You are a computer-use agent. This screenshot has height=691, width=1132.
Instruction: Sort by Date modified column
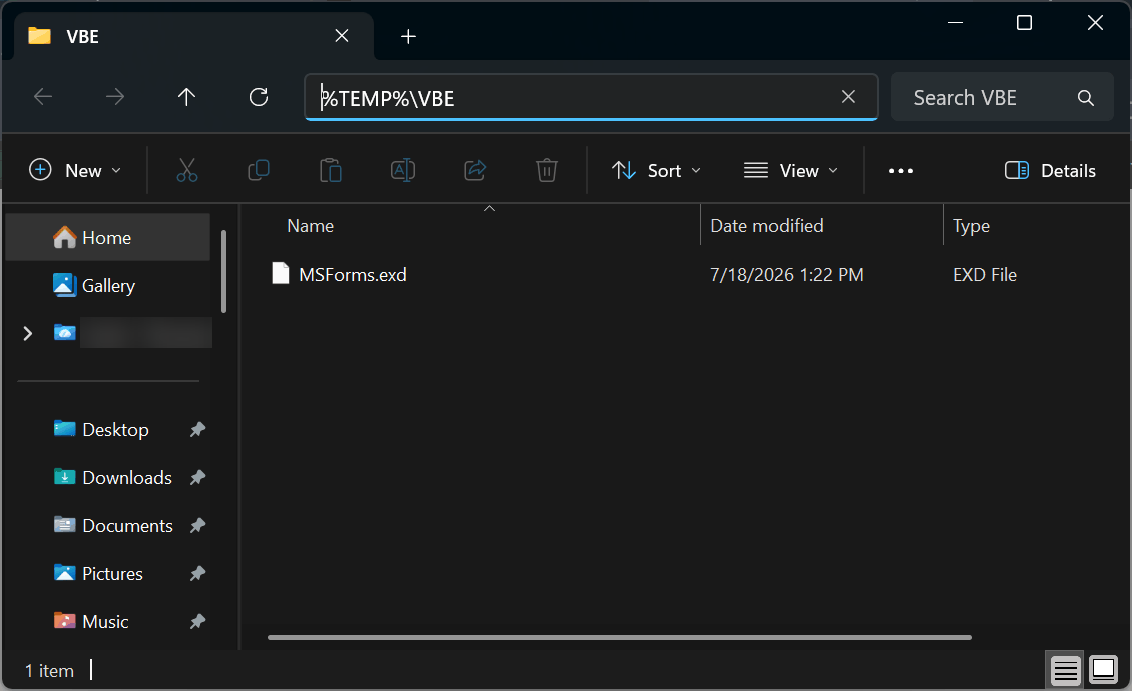767,226
